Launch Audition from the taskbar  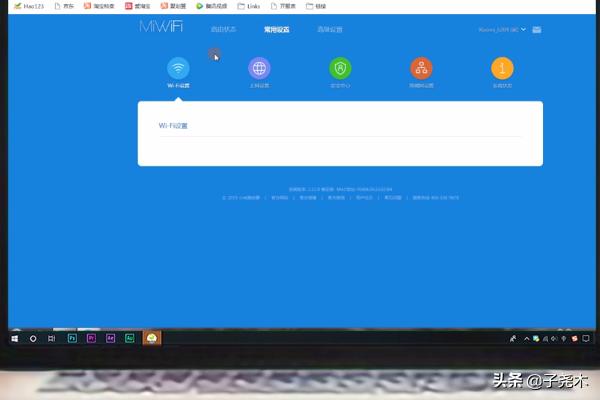[x=129, y=338]
